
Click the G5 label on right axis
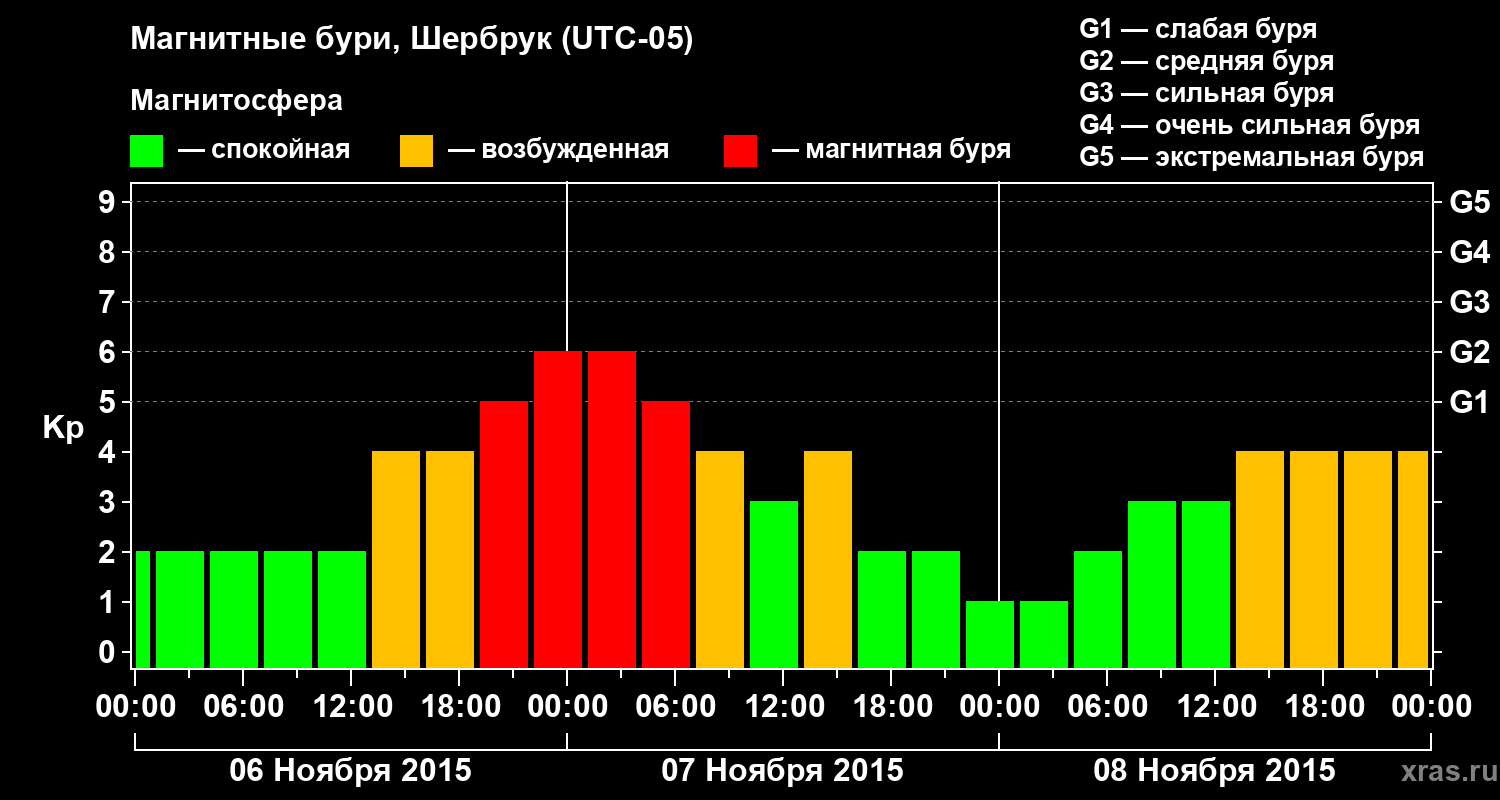coord(1469,203)
